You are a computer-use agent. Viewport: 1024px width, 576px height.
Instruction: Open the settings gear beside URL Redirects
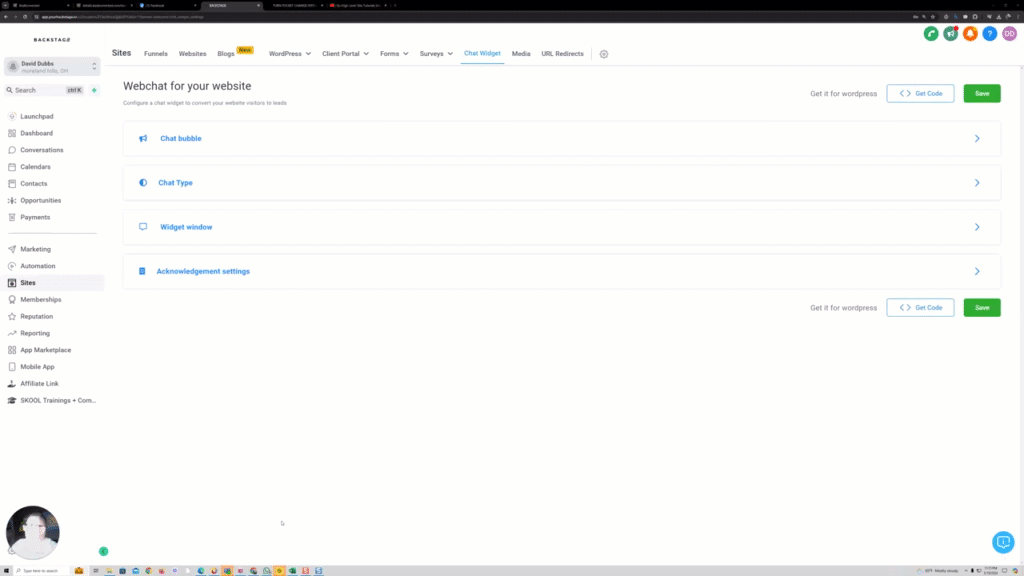point(604,54)
